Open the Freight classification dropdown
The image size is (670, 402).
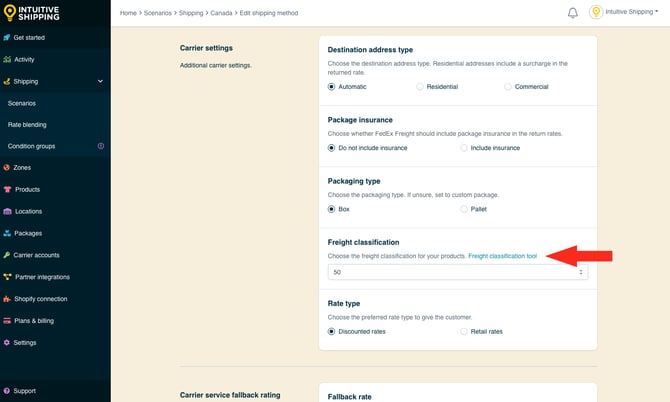pos(458,272)
